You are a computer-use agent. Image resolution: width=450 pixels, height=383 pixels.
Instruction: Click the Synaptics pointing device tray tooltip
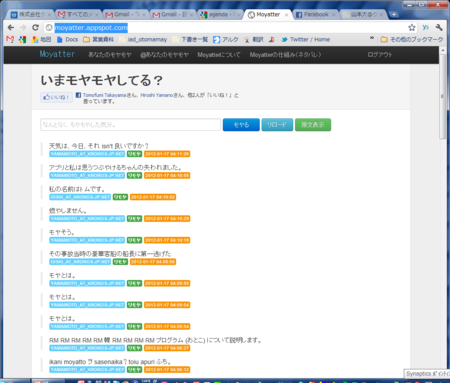click(427, 374)
